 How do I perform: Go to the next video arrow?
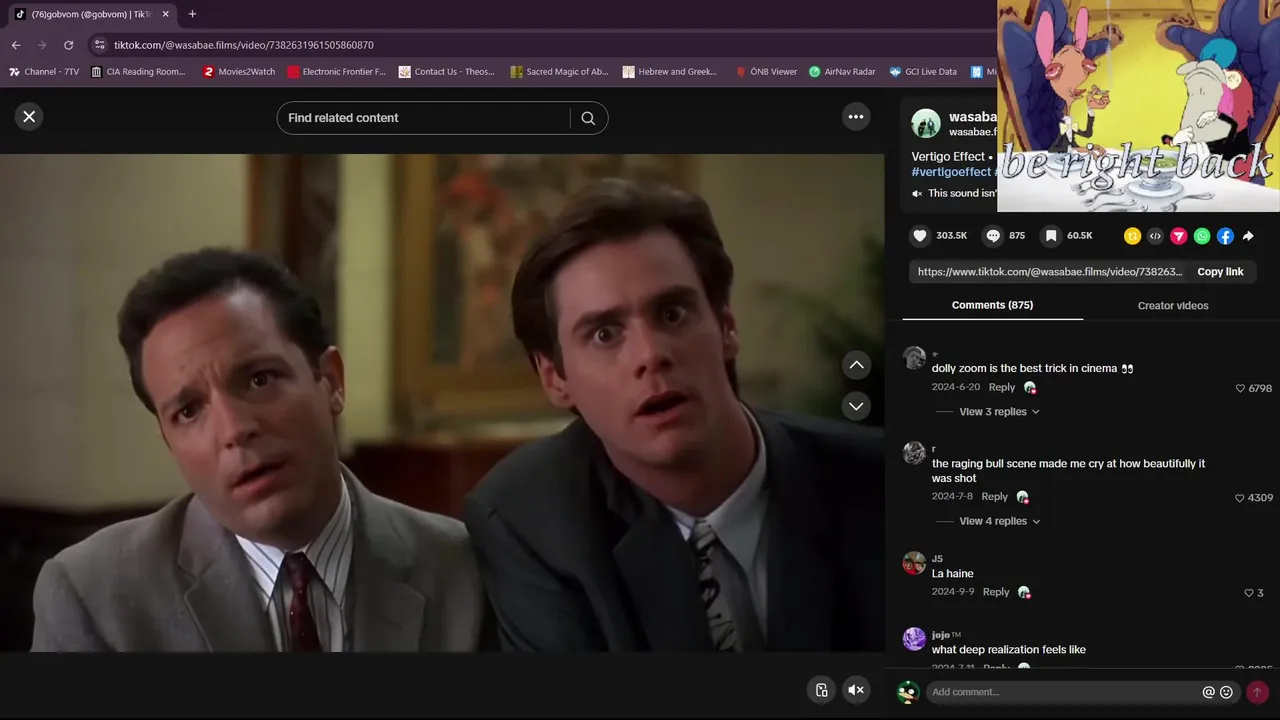857,406
